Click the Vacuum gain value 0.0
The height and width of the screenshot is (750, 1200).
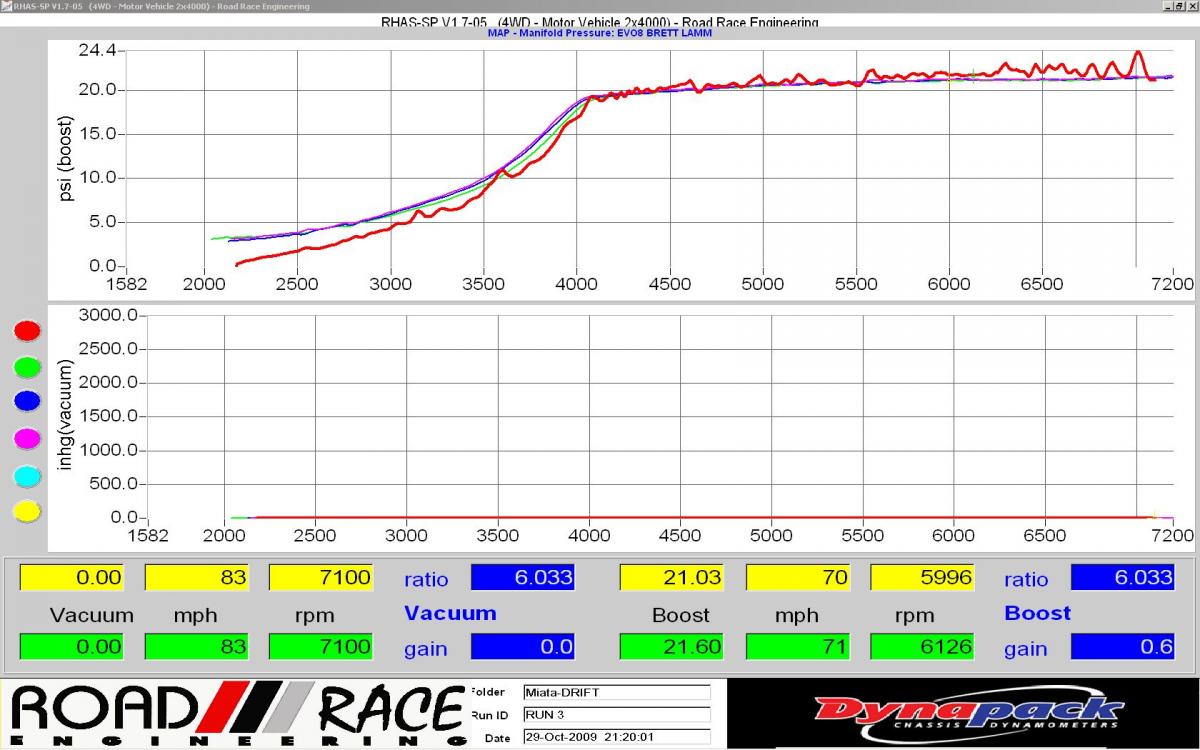(522, 647)
